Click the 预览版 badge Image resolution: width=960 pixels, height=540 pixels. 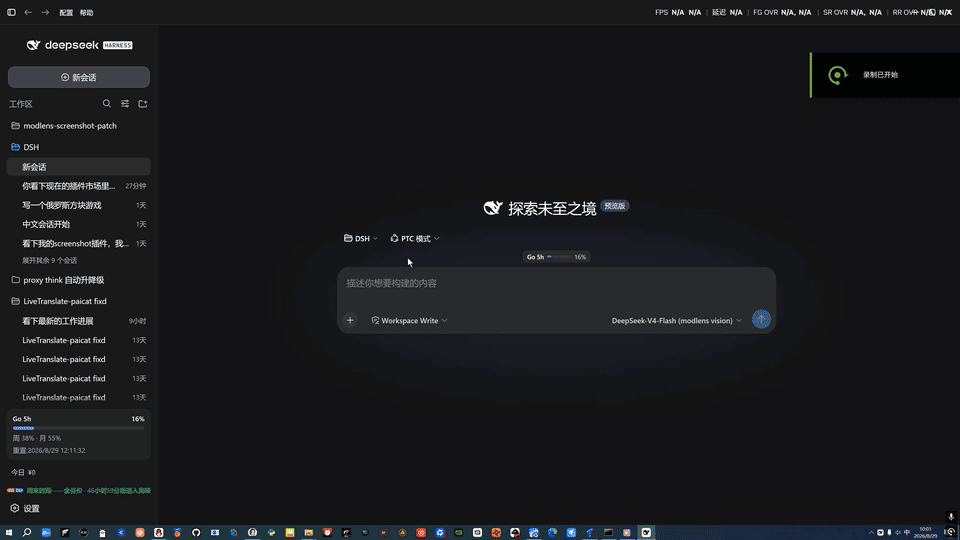(615, 206)
